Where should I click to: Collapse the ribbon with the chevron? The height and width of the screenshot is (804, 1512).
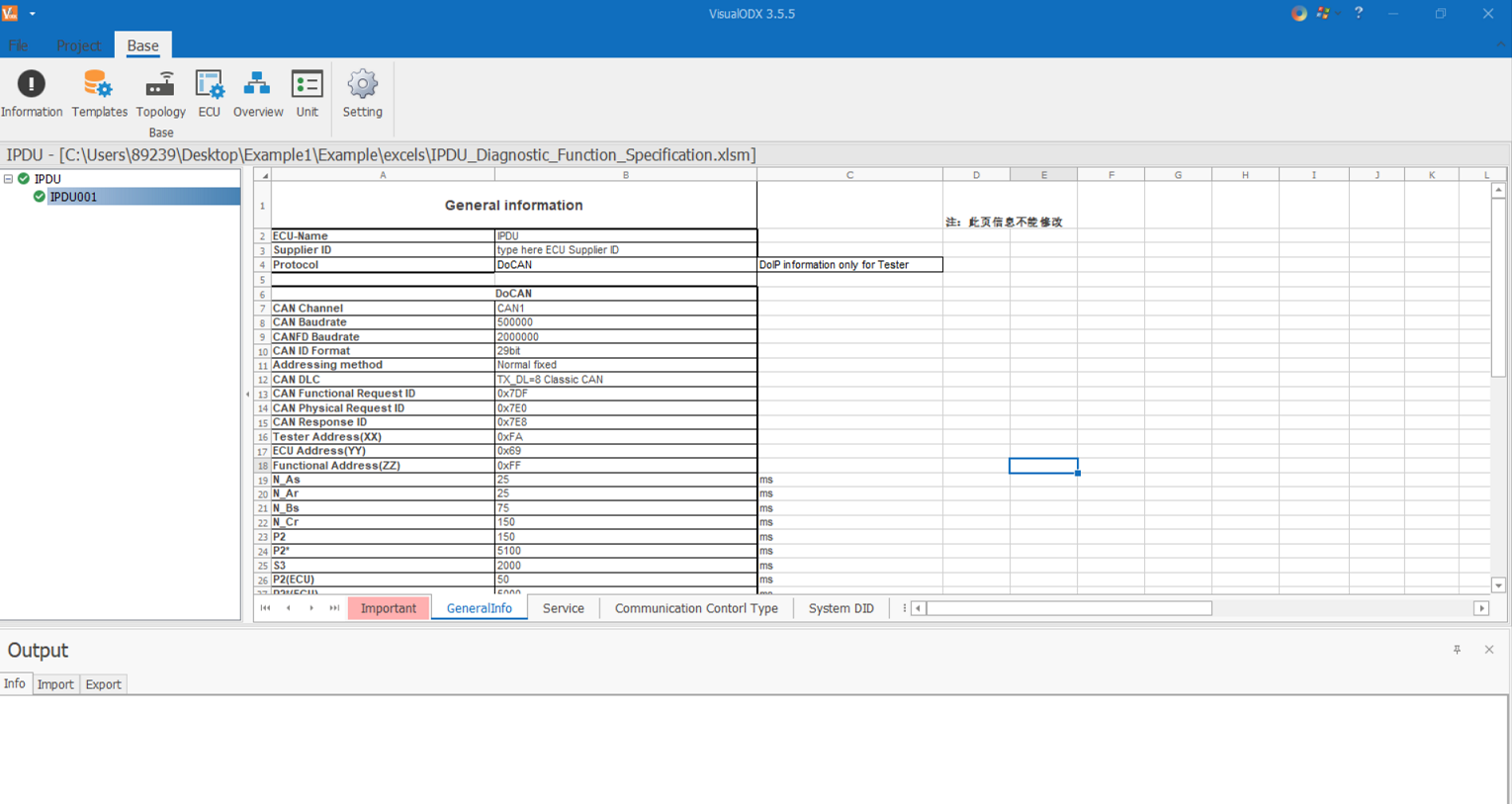[1501, 45]
